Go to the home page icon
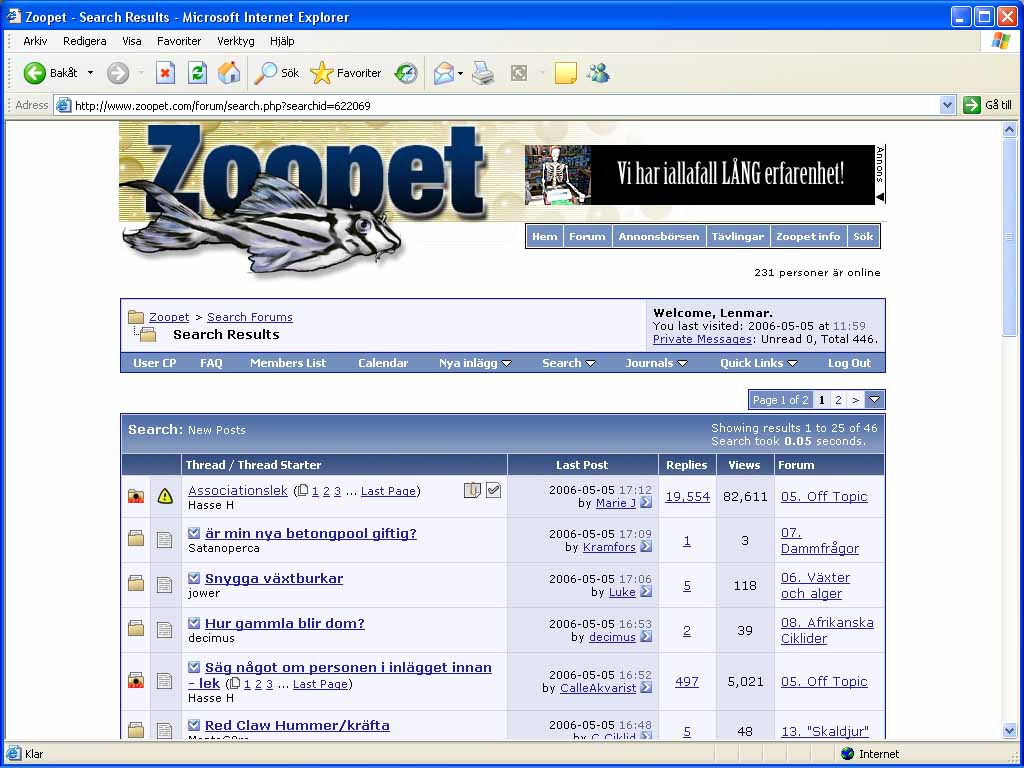The height and width of the screenshot is (768, 1024). [229, 72]
